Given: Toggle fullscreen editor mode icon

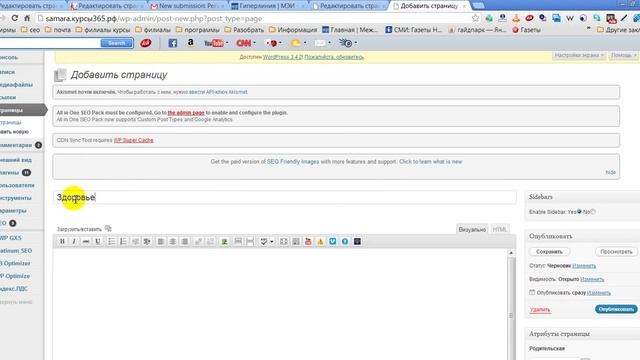Looking at the screenshot, I should (284, 241).
